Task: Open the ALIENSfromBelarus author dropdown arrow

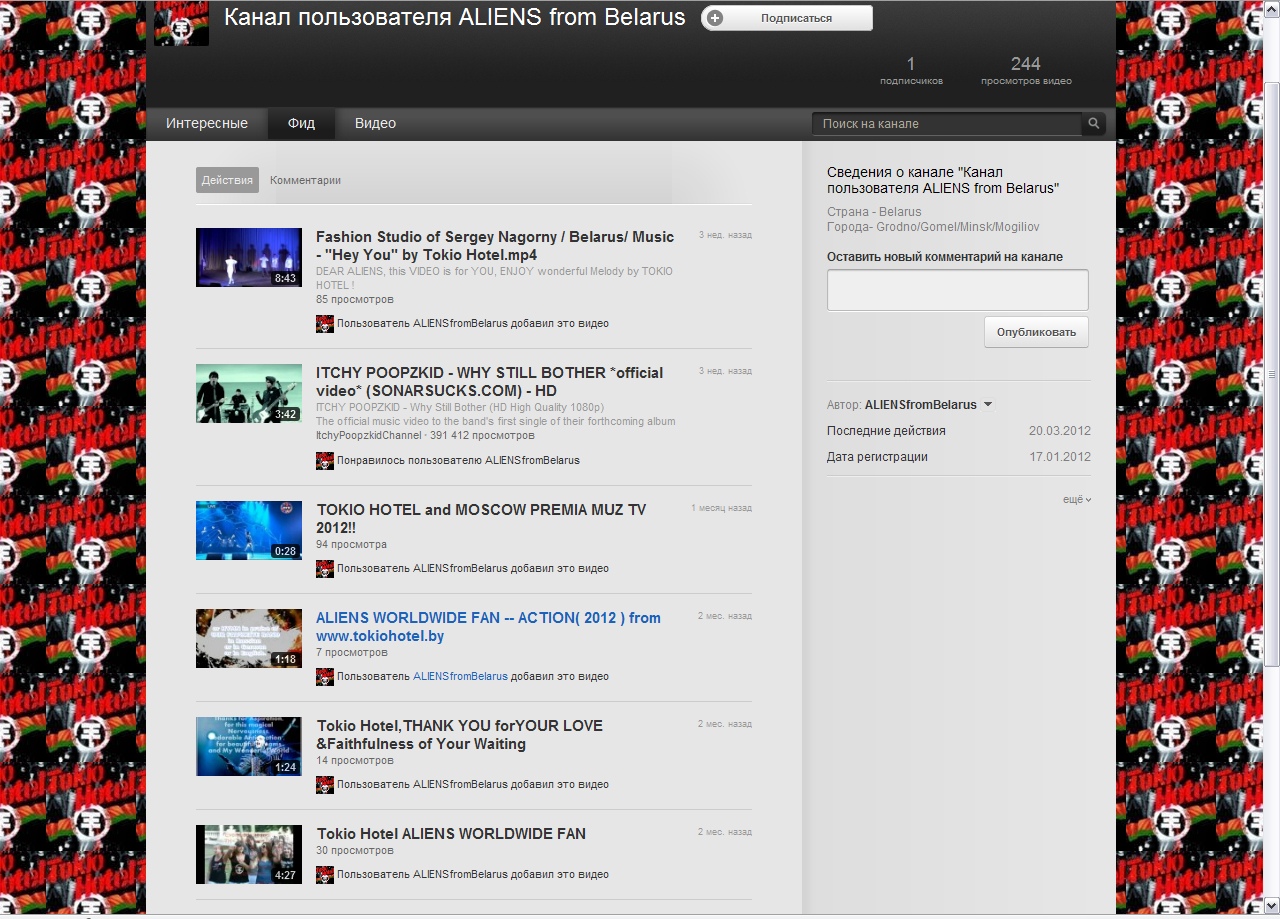Action: point(988,405)
